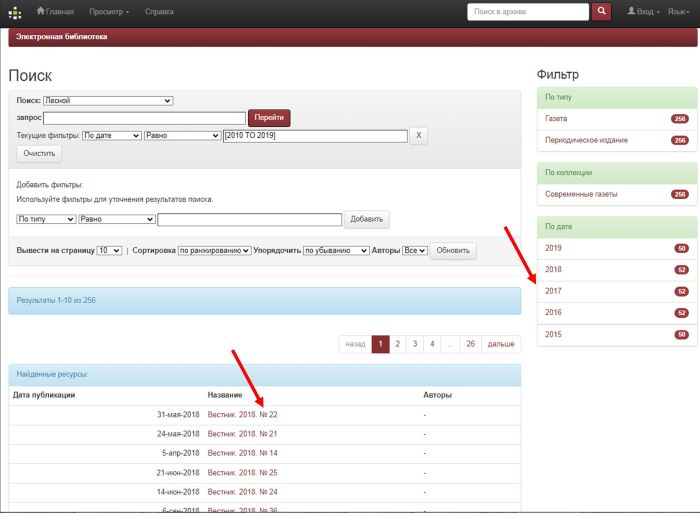
Task: Select pagination page 1
Action: tap(380, 344)
